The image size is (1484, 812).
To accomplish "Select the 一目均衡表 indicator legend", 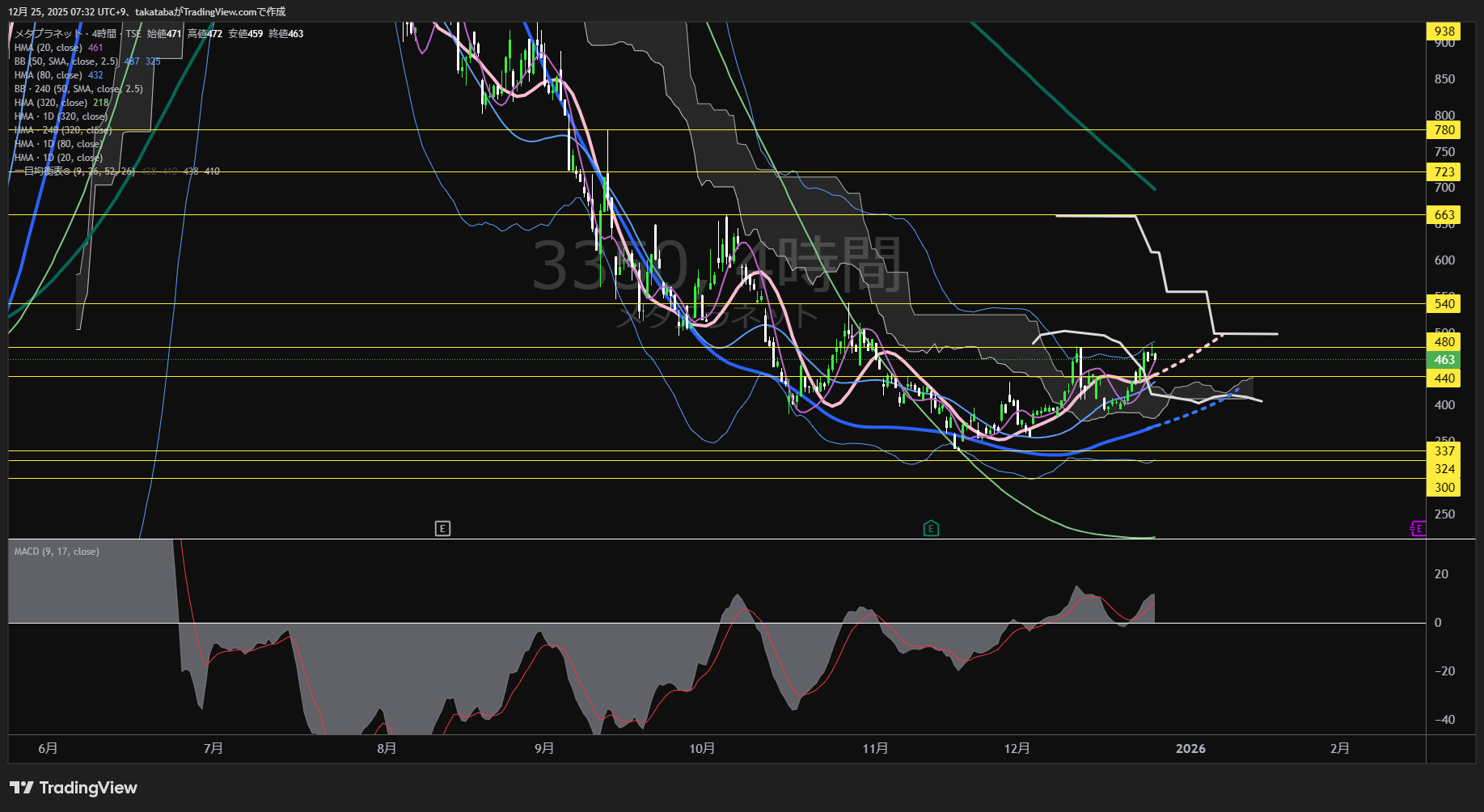I will 74,171.
